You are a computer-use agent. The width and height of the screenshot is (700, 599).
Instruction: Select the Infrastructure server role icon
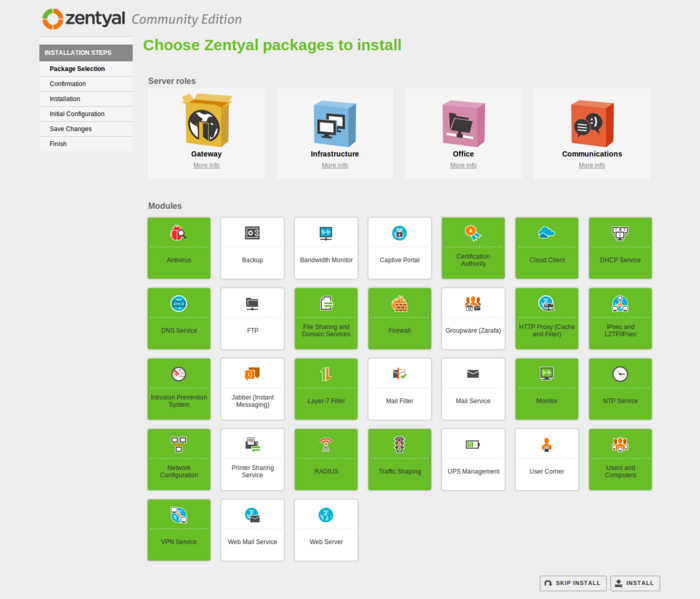[x=334, y=122]
